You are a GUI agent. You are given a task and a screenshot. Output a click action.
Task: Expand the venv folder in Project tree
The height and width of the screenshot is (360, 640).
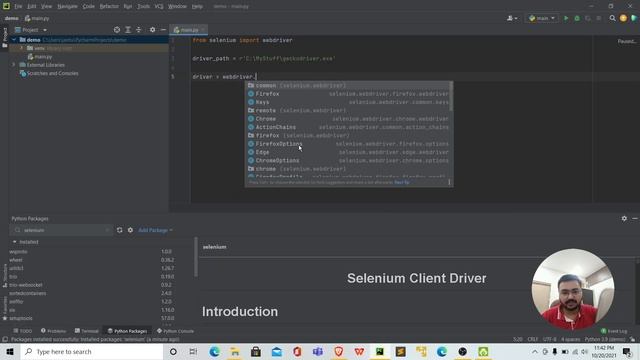(x=22, y=48)
